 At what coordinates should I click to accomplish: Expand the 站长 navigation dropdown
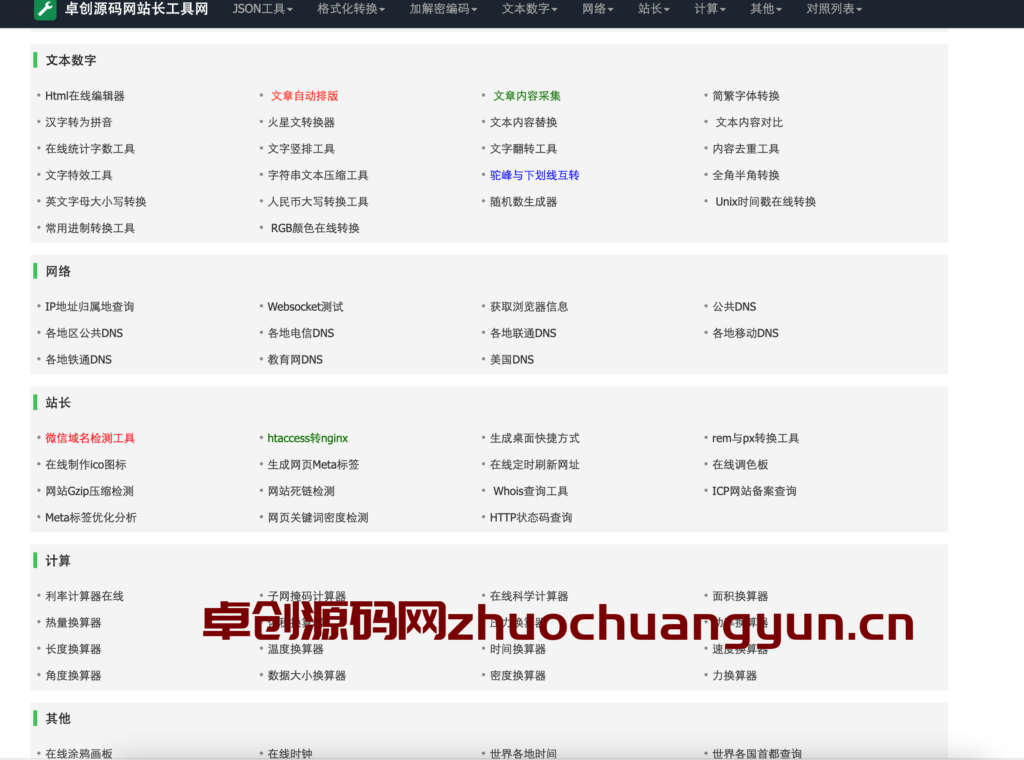tap(654, 9)
